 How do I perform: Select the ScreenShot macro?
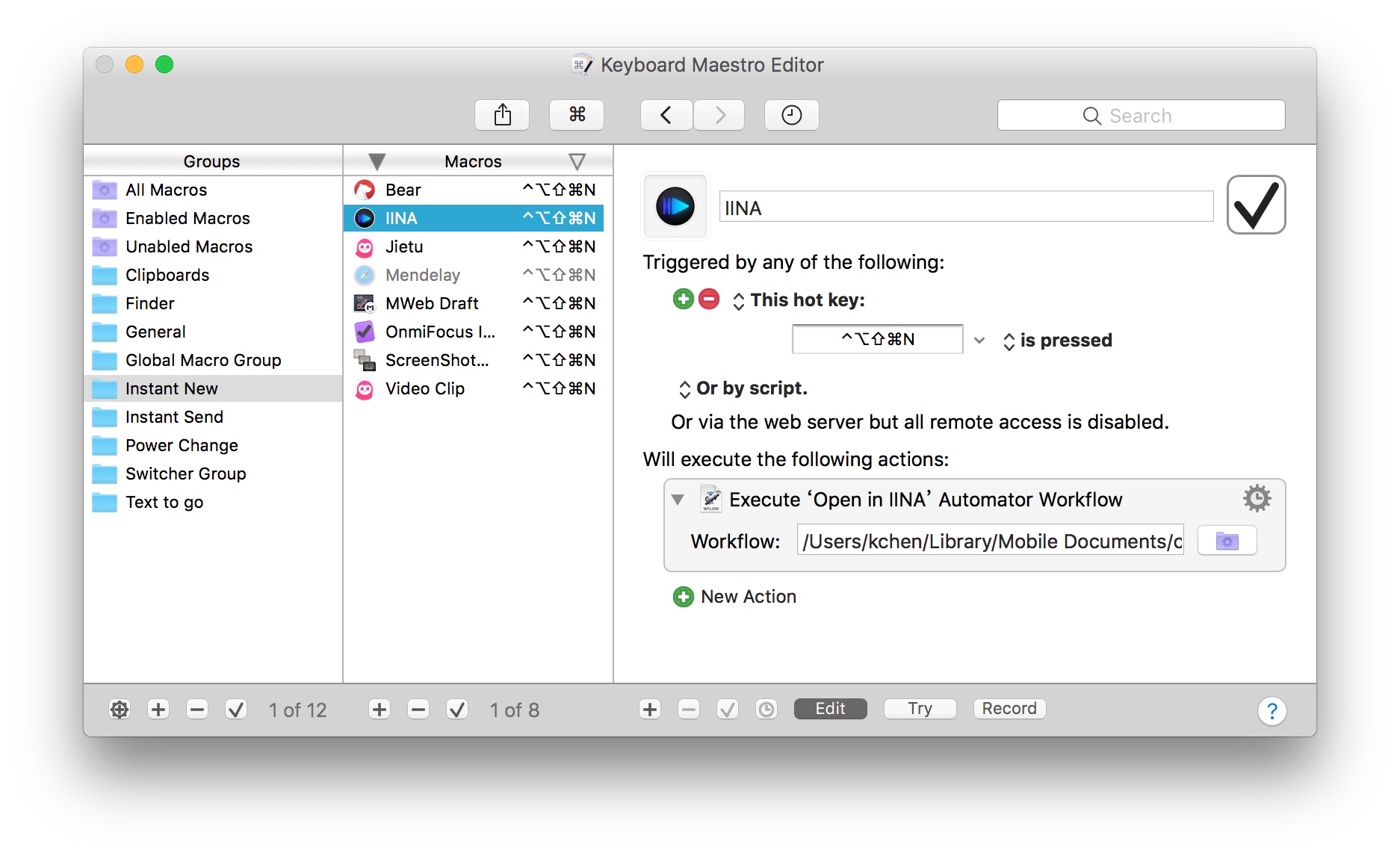pyautogui.click(x=474, y=360)
